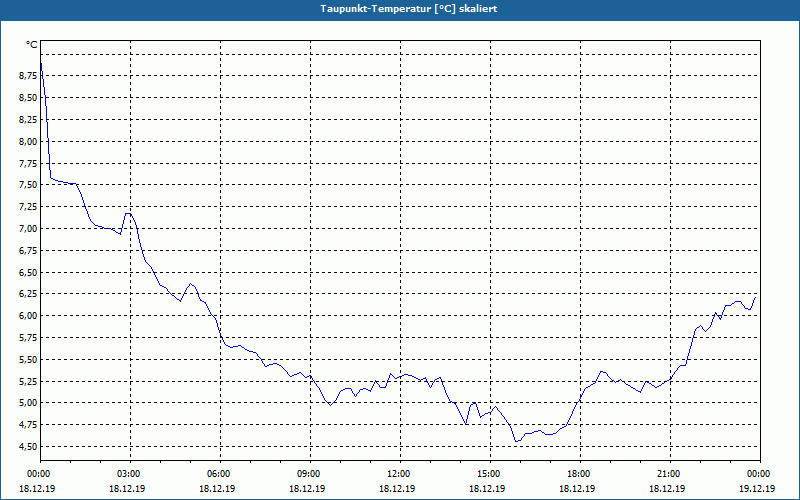Select the 5,50 y-axis value

(x=28, y=359)
